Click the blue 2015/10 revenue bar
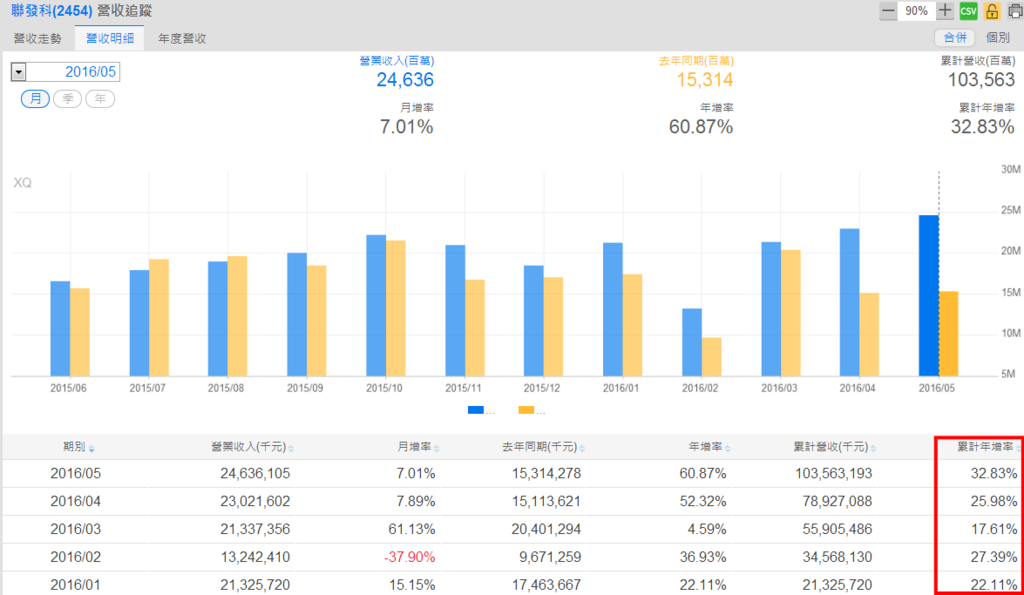Image resolution: width=1024 pixels, height=595 pixels. 376,306
